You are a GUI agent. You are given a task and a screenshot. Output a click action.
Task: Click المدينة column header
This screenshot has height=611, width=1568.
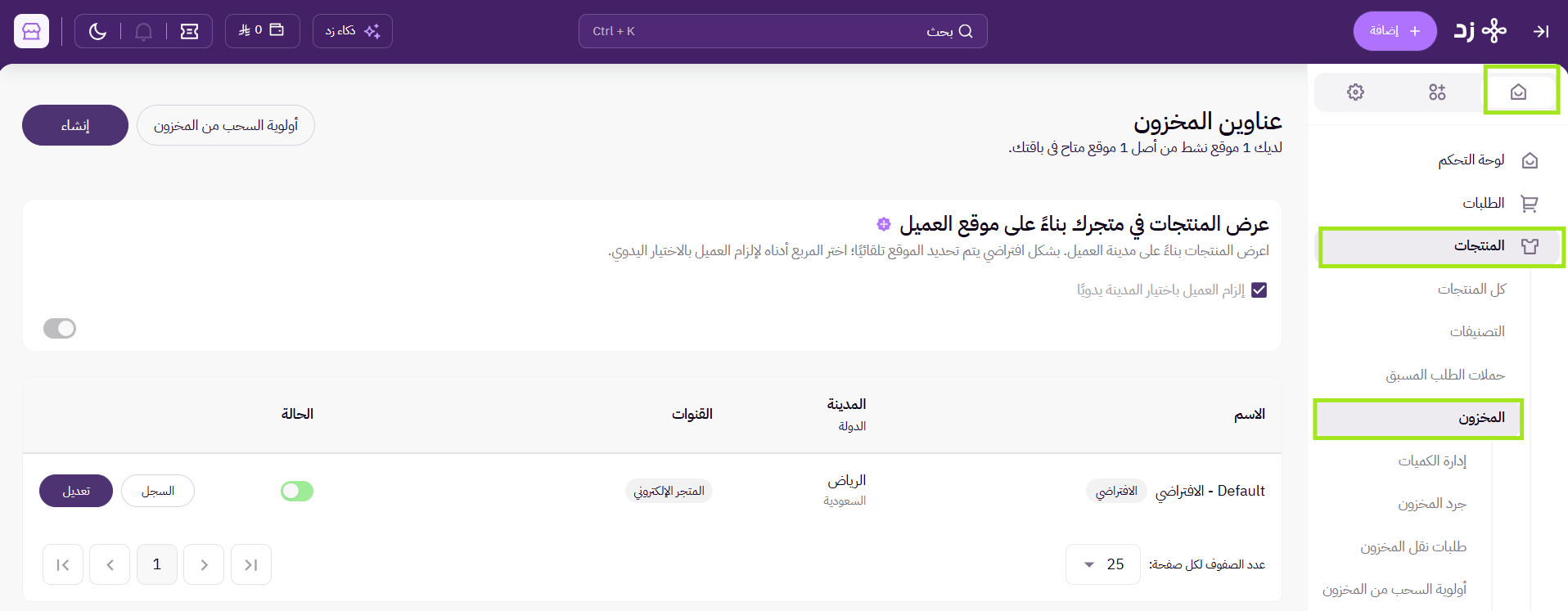point(846,404)
